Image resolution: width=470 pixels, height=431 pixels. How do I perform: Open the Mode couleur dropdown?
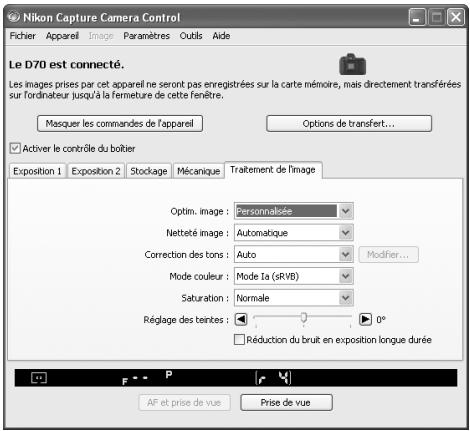[293, 276]
